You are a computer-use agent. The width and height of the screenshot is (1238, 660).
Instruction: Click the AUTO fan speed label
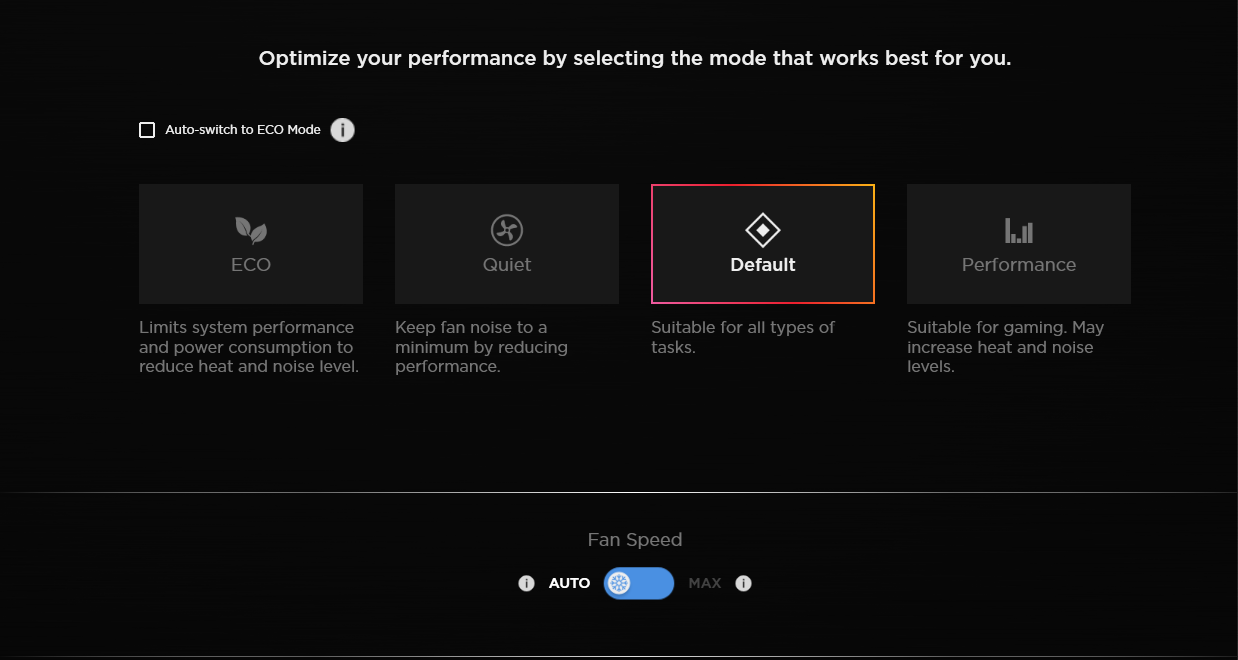coord(570,583)
